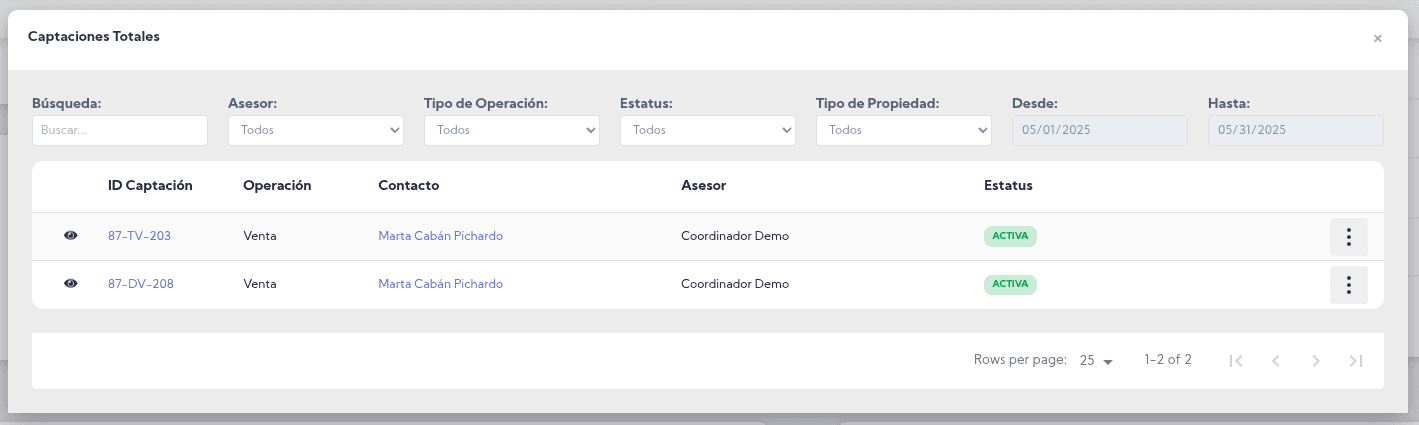Expand the Asesor dropdown filter
The height and width of the screenshot is (425, 1419).
(x=315, y=130)
